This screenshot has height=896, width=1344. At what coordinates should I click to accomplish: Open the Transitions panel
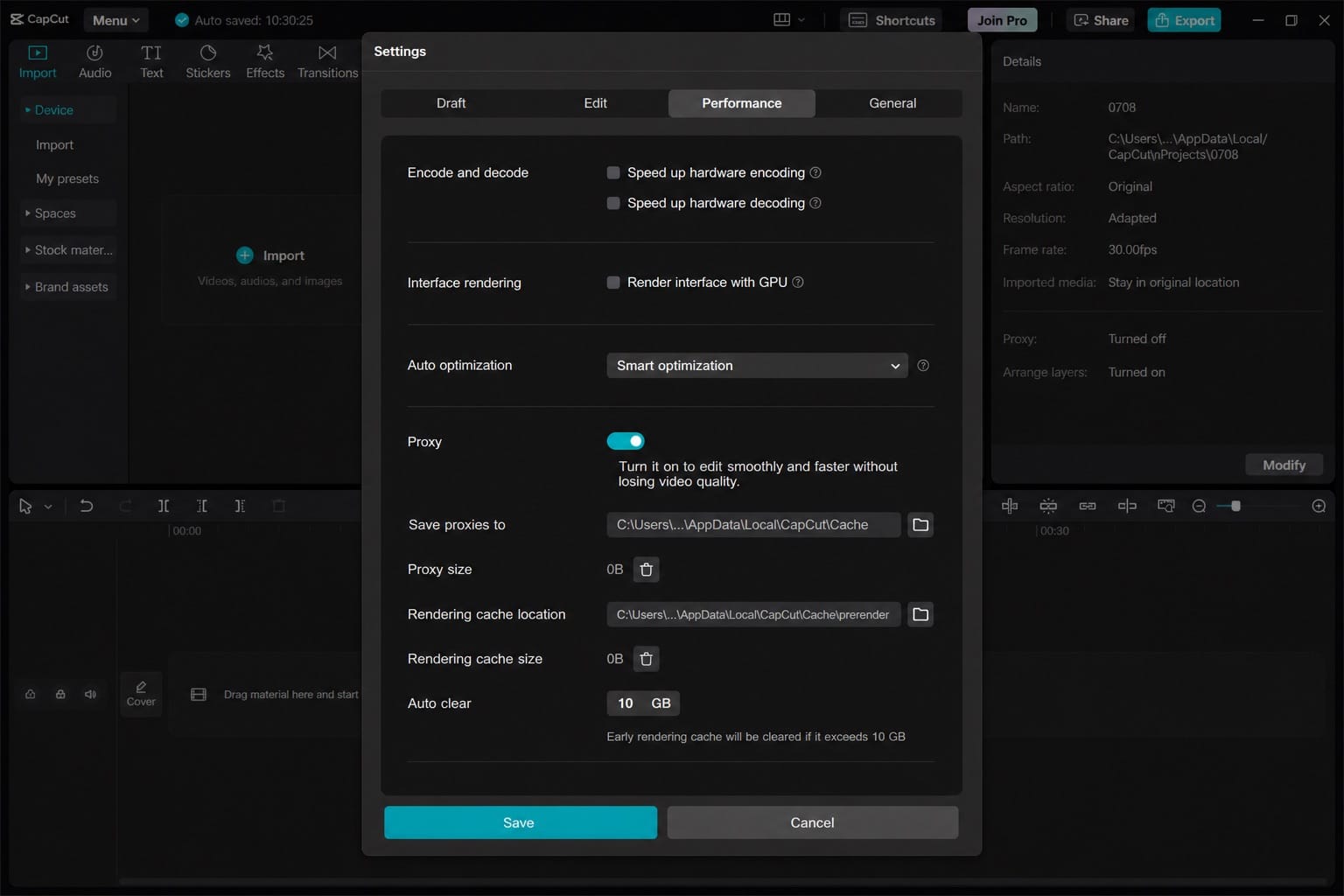click(327, 61)
